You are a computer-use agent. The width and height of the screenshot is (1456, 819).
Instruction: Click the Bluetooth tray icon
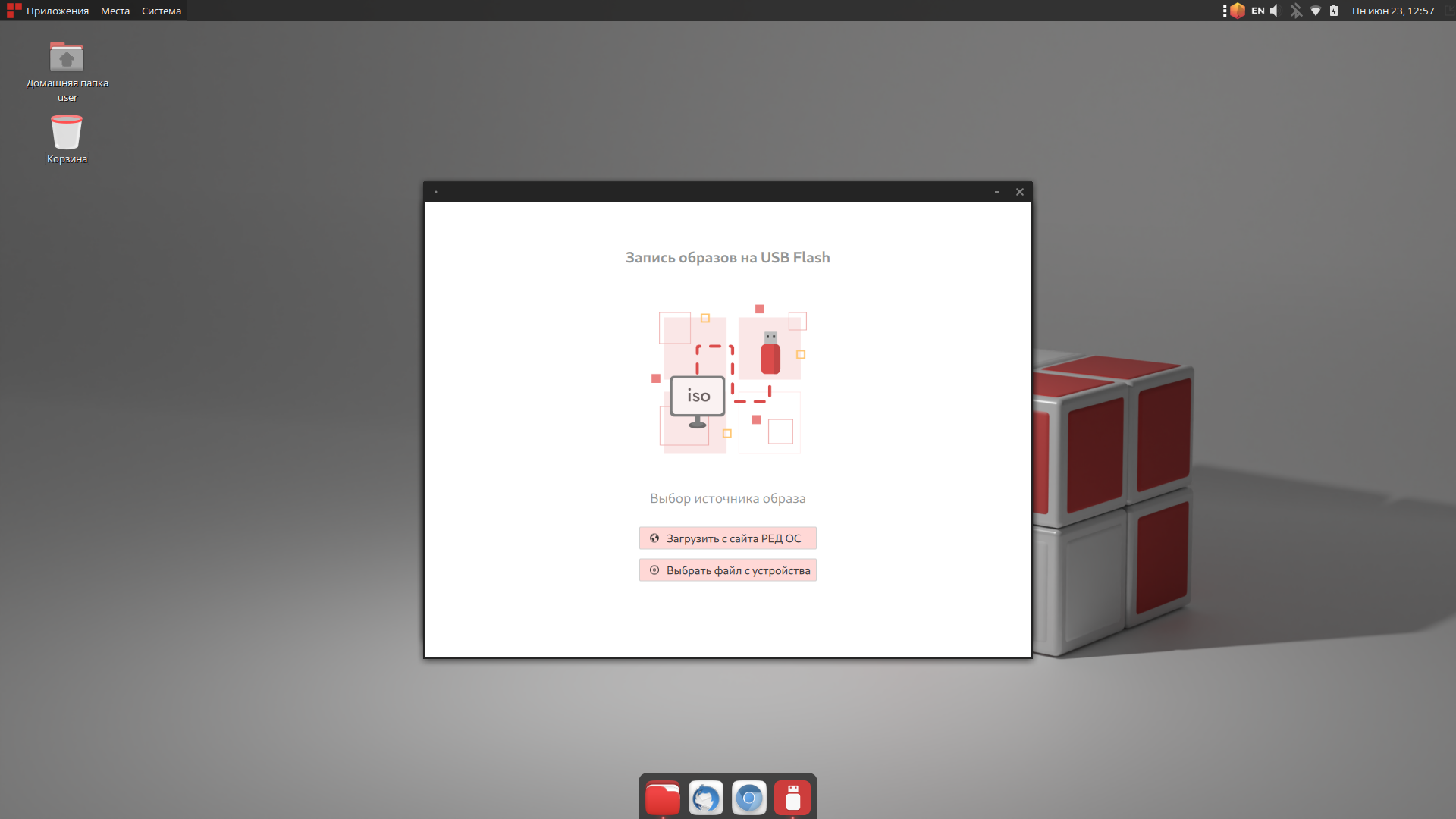(1296, 11)
